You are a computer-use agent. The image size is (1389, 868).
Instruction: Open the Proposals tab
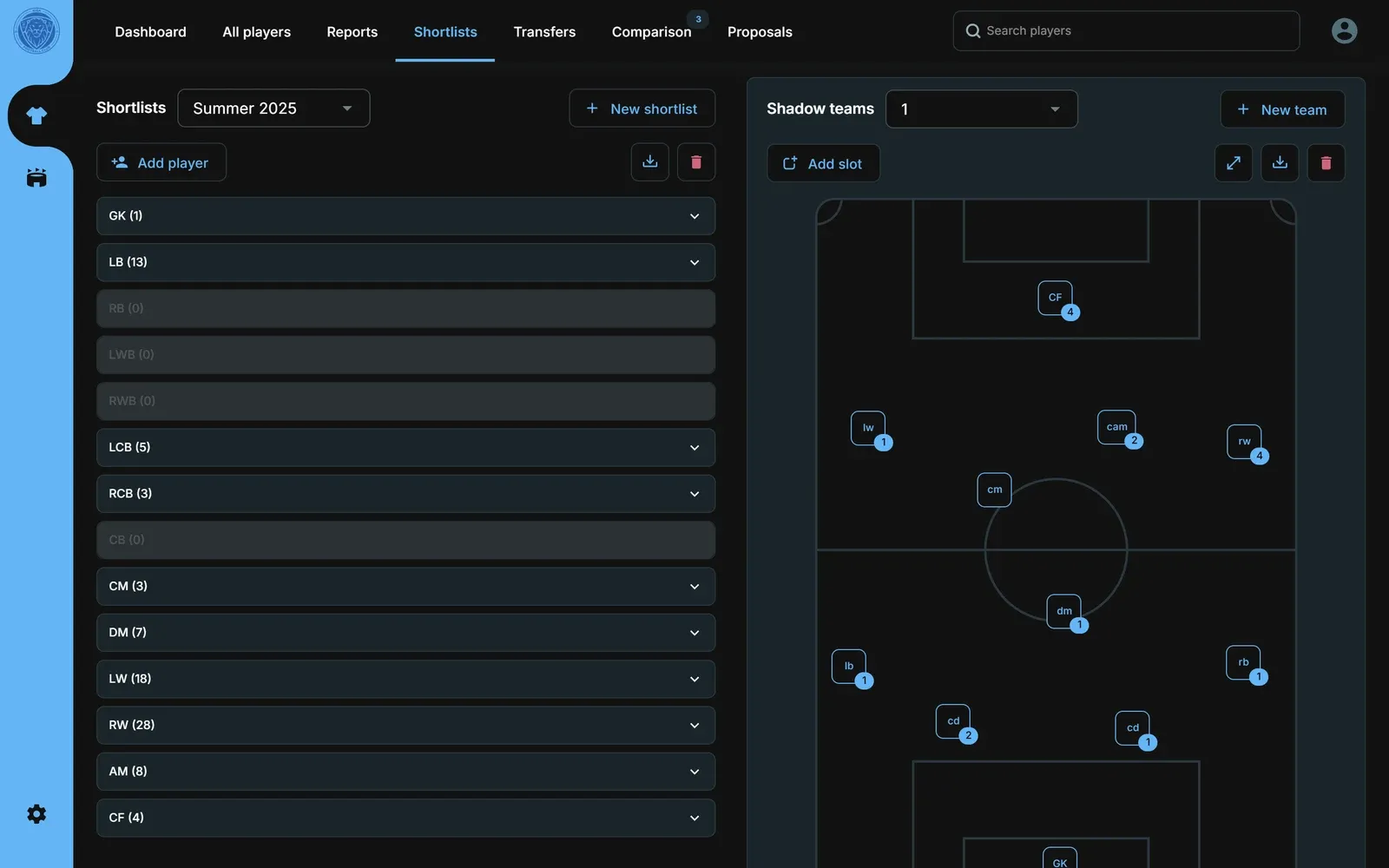(760, 32)
